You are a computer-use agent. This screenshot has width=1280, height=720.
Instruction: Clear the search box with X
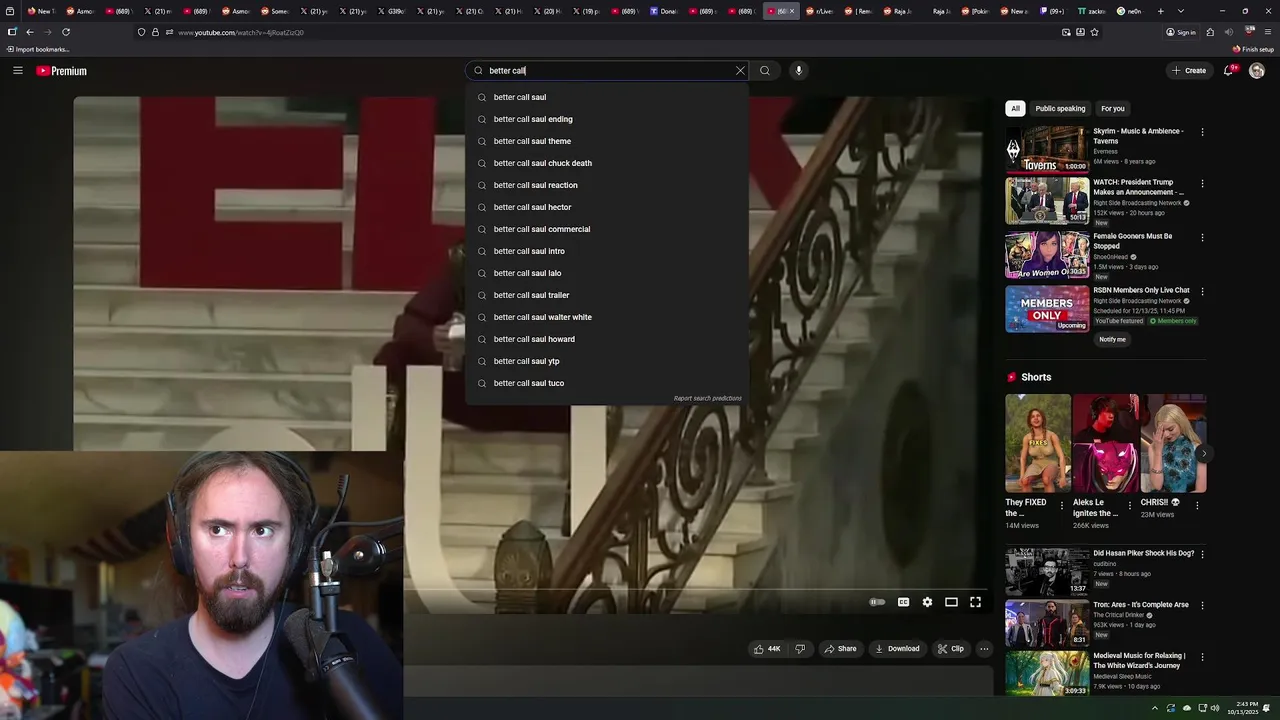pos(740,71)
